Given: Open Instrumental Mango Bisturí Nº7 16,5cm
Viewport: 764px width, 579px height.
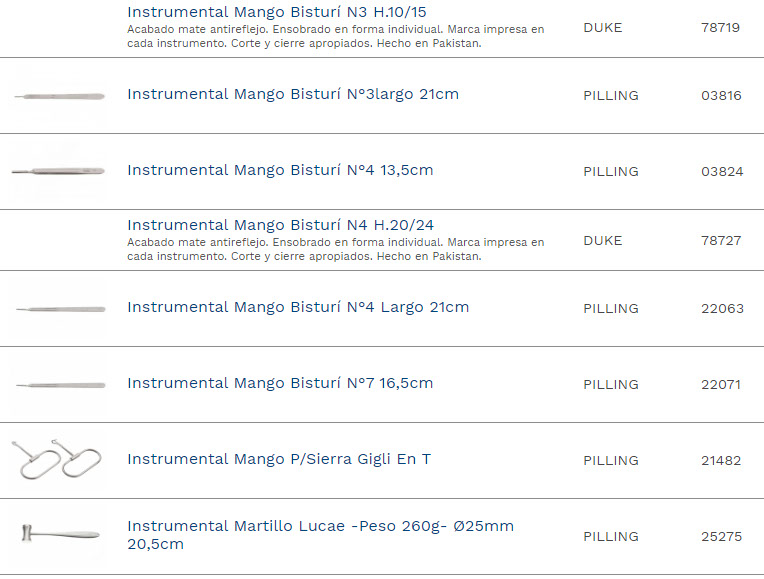Looking at the screenshot, I should tap(280, 383).
